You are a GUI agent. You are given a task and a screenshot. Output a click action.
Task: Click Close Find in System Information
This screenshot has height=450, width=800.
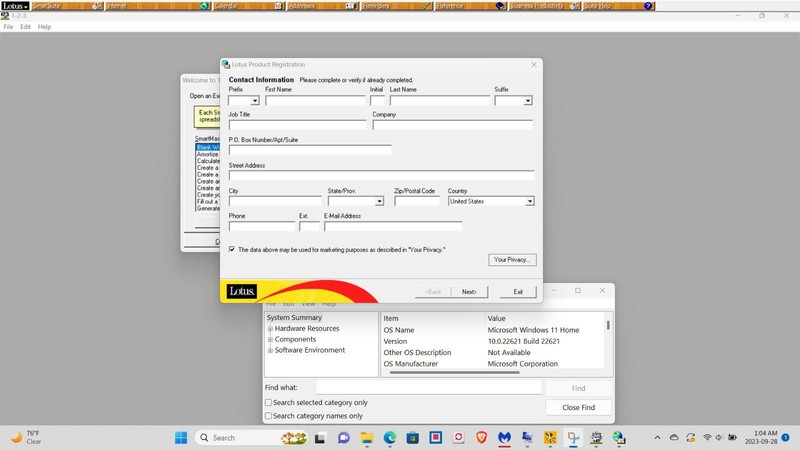tap(579, 407)
